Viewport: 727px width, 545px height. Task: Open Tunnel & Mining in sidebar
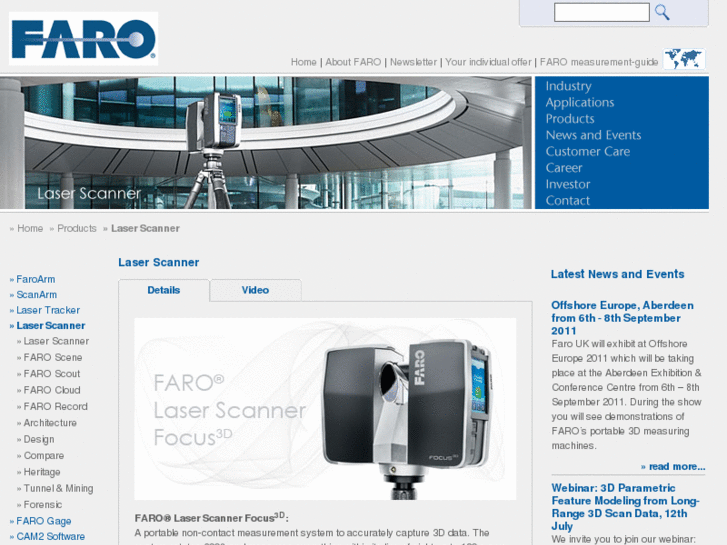[58, 488]
